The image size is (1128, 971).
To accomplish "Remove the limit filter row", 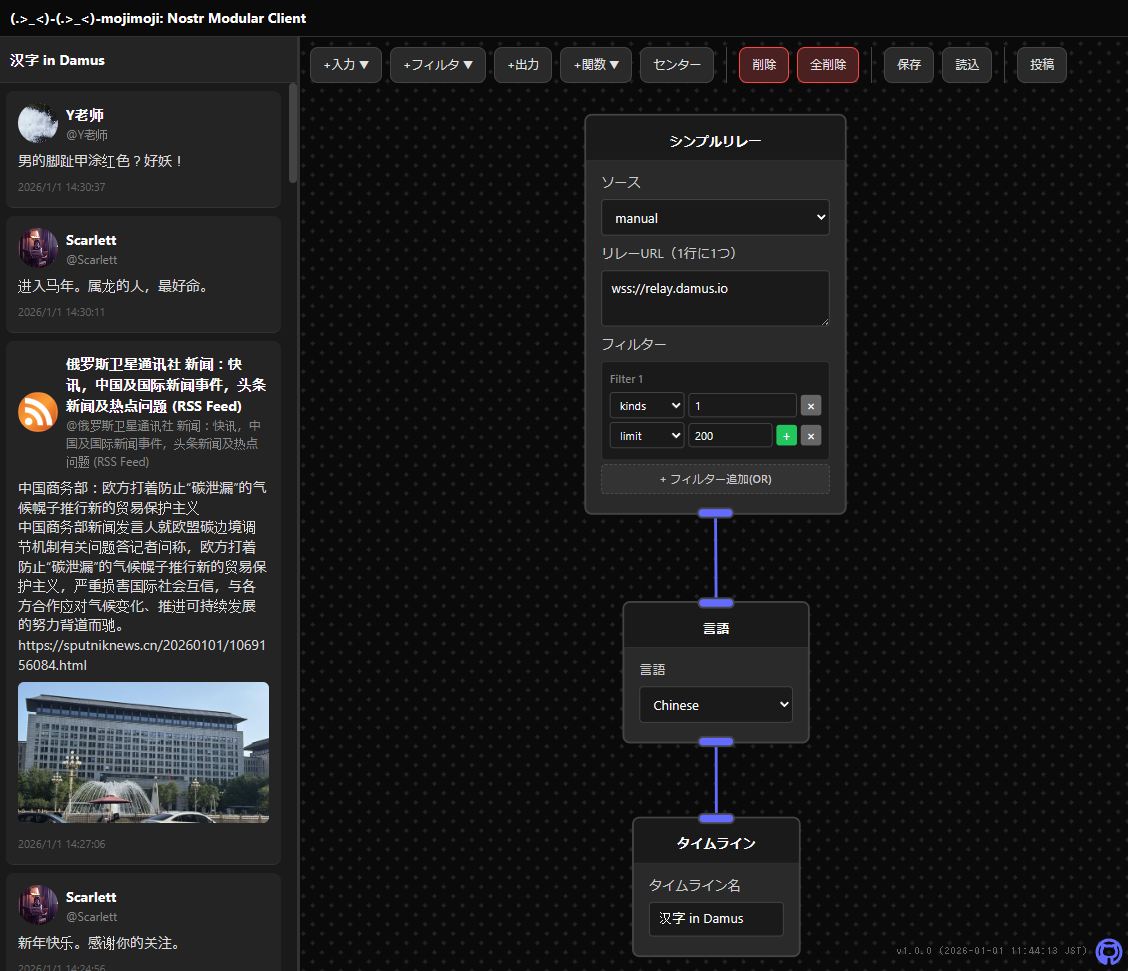I will (x=811, y=436).
